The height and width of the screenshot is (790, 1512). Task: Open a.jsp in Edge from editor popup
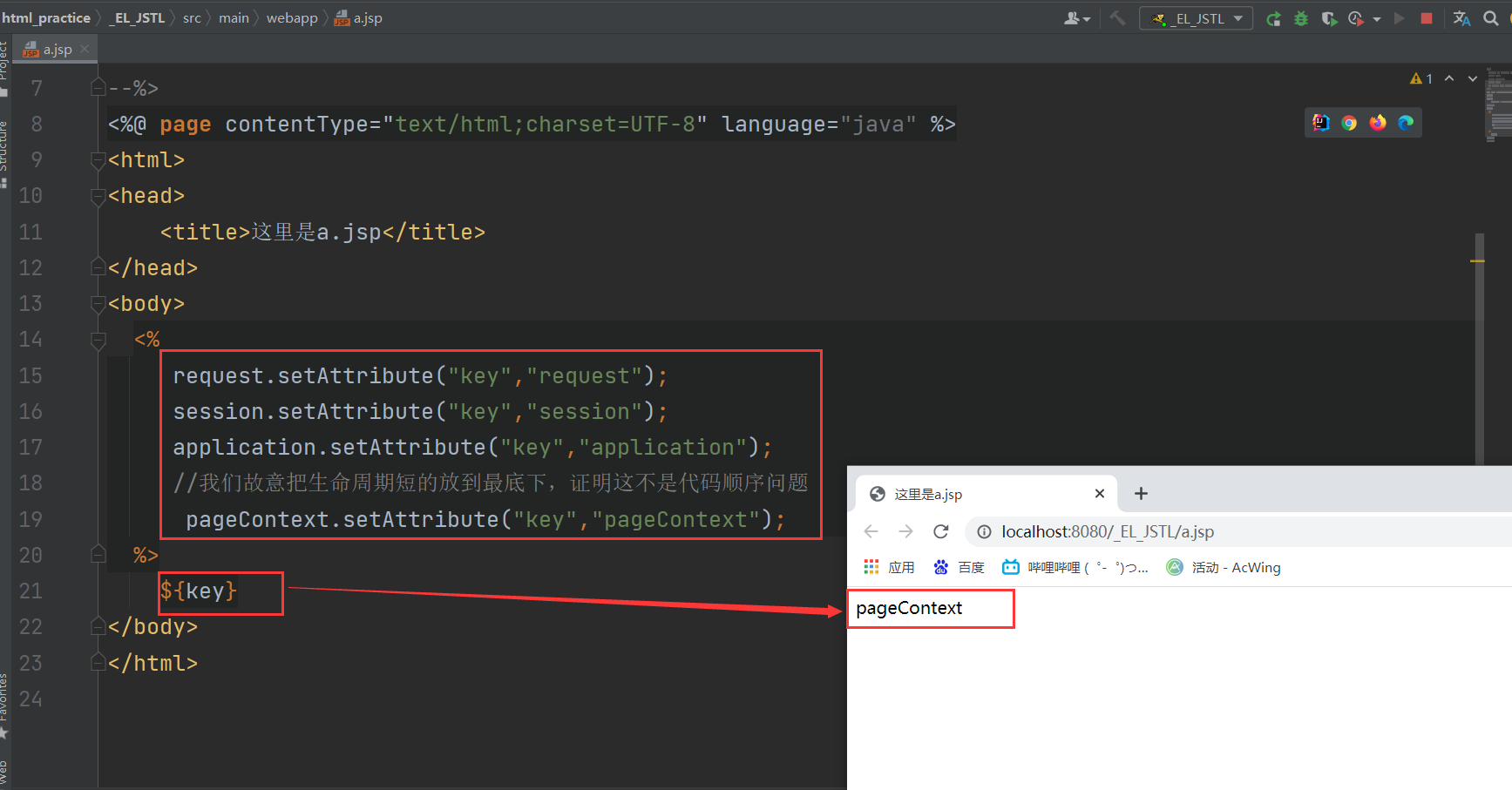[x=1406, y=123]
